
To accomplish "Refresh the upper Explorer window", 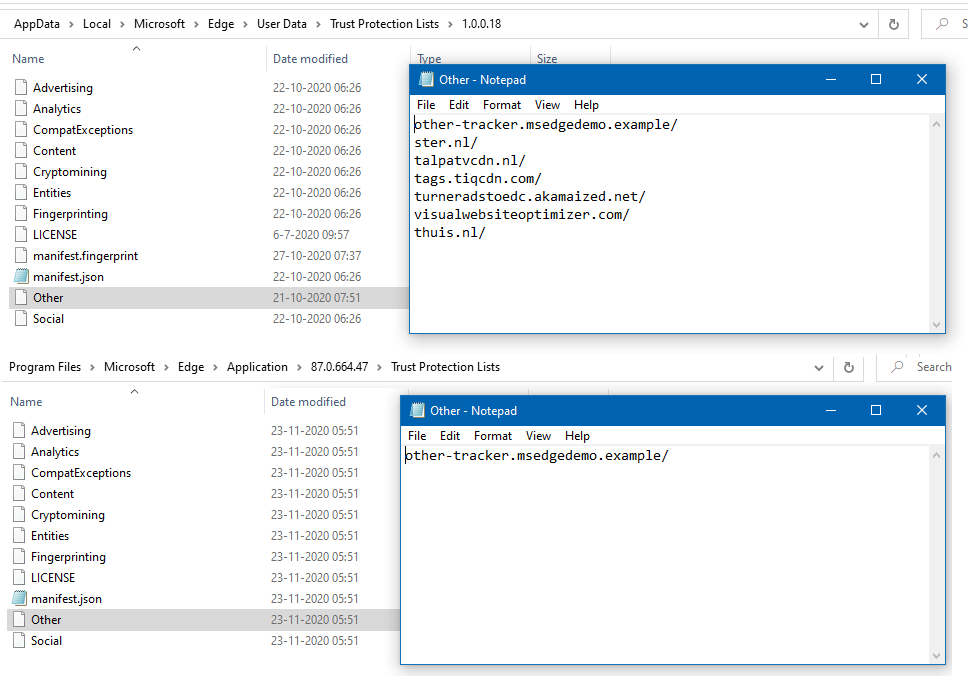I will tap(893, 24).
